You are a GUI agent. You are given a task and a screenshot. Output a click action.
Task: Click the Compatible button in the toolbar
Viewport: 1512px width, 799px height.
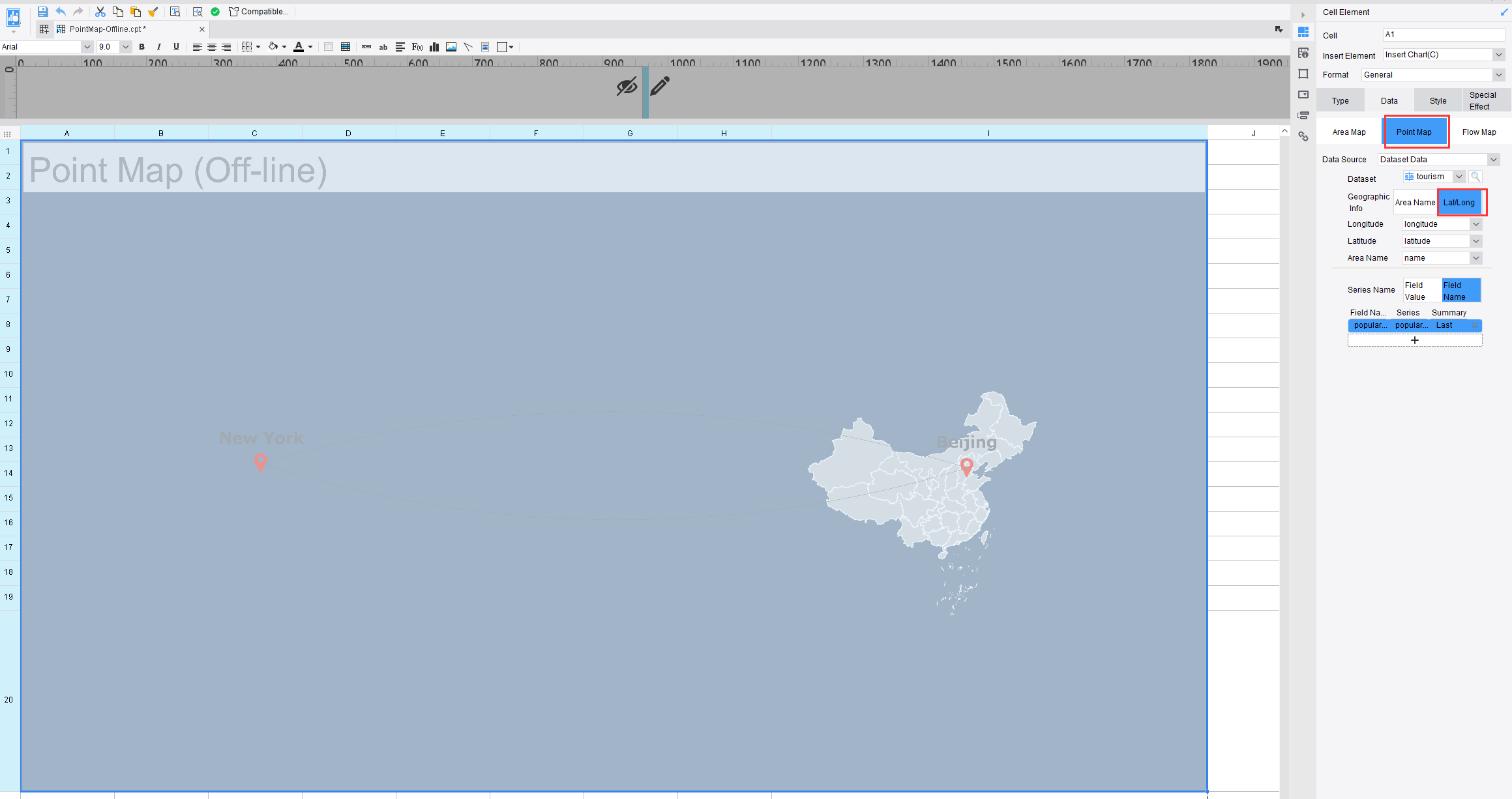point(258,11)
